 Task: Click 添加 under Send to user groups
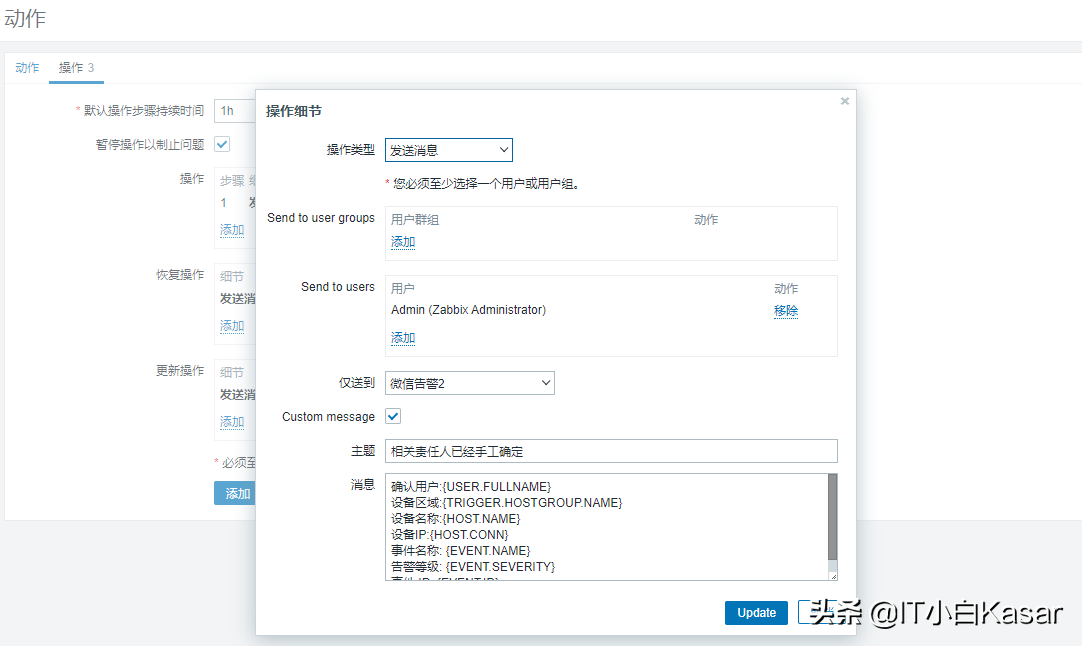click(403, 242)
